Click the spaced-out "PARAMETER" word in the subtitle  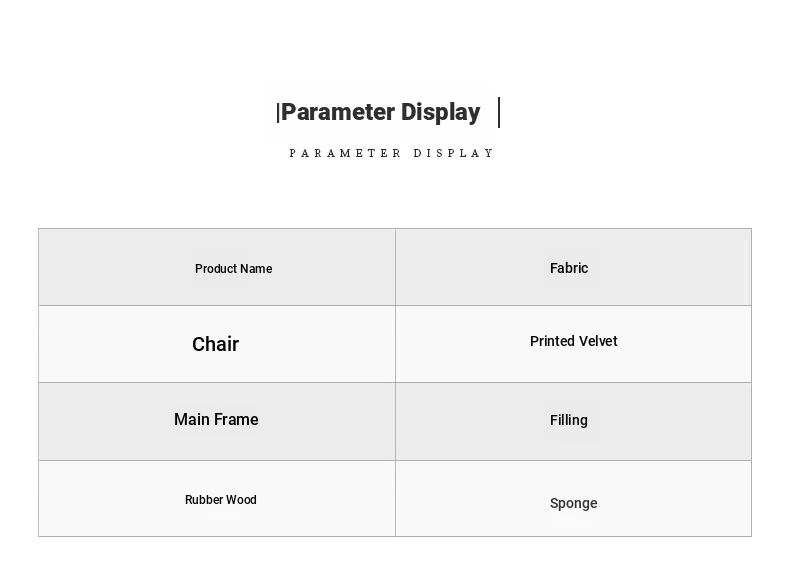coord(346,154)
